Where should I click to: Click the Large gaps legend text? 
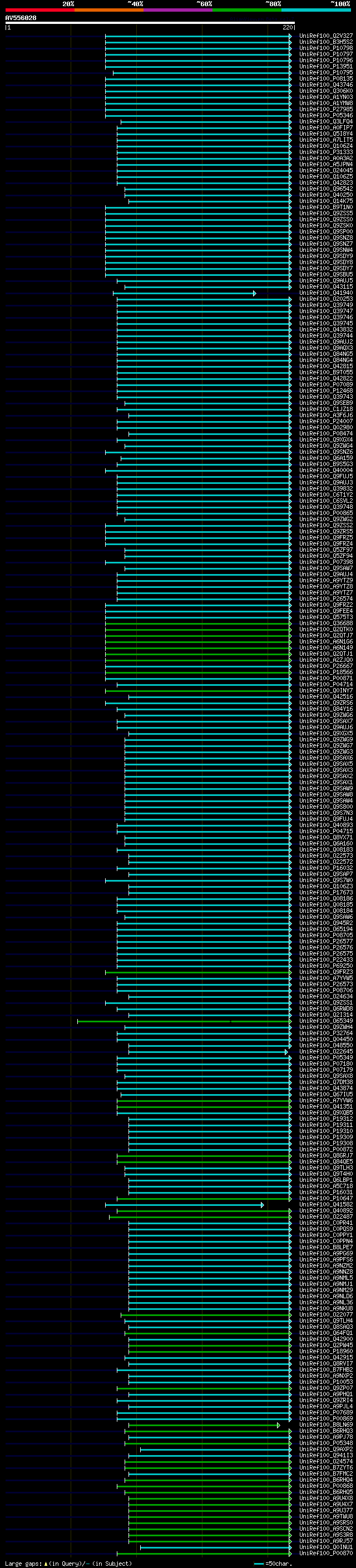(x=68, y=1563)
